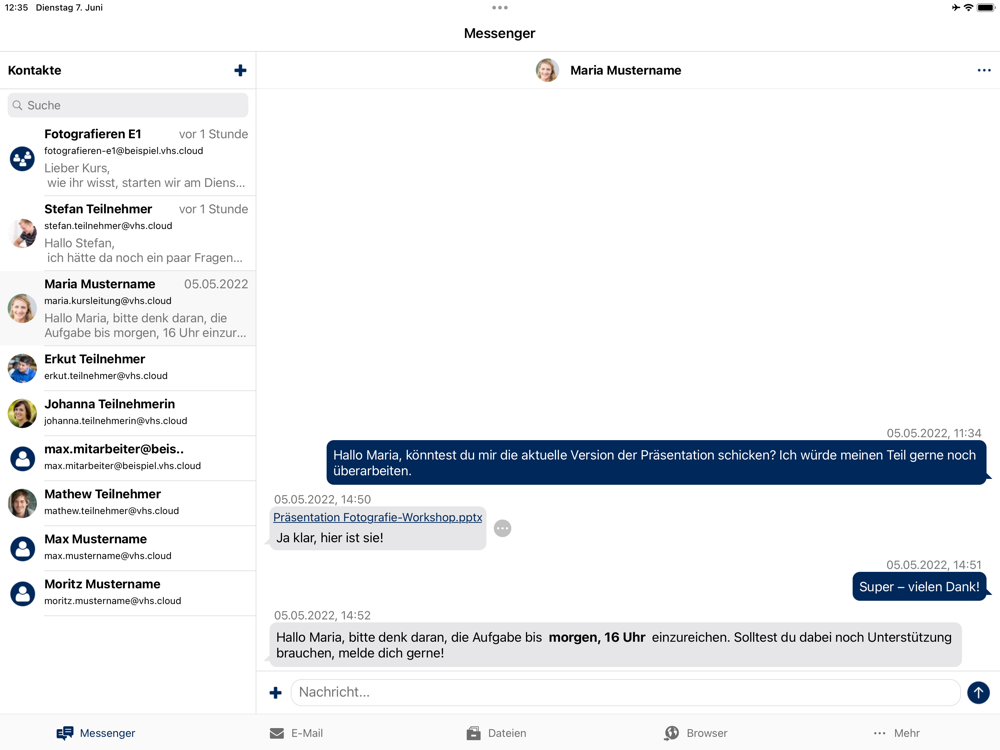
Task: Select contact Erkut Teilnehmer
Action: coord(128,368)
